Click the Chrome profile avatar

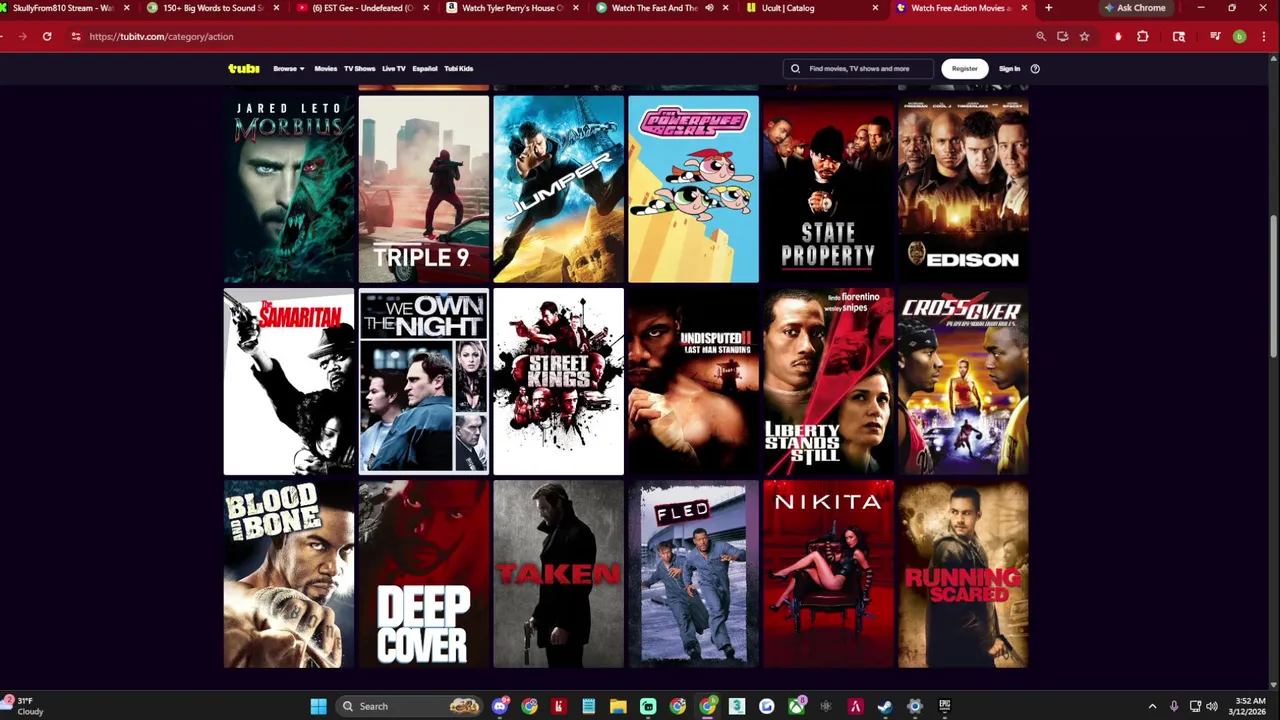tap(1239, 36)
